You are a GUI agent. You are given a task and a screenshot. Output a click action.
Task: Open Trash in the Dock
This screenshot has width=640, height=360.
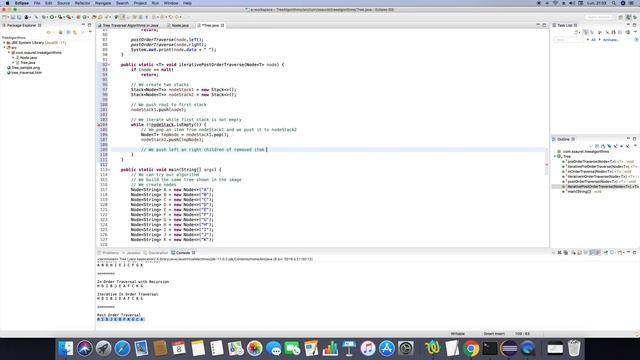pyautogui.click(x=573, y=348)
